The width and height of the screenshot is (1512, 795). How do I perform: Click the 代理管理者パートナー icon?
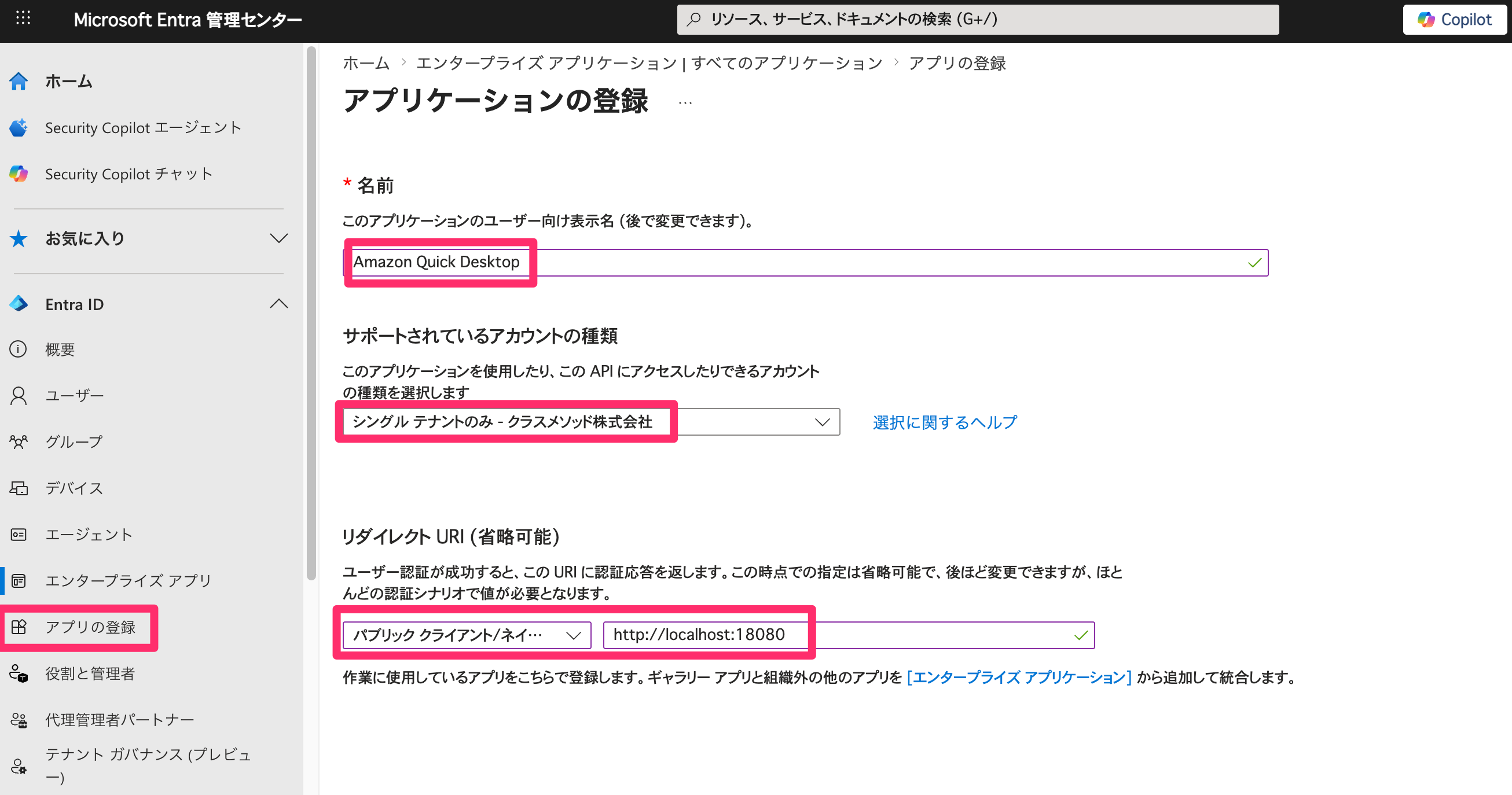click(18, 720)
